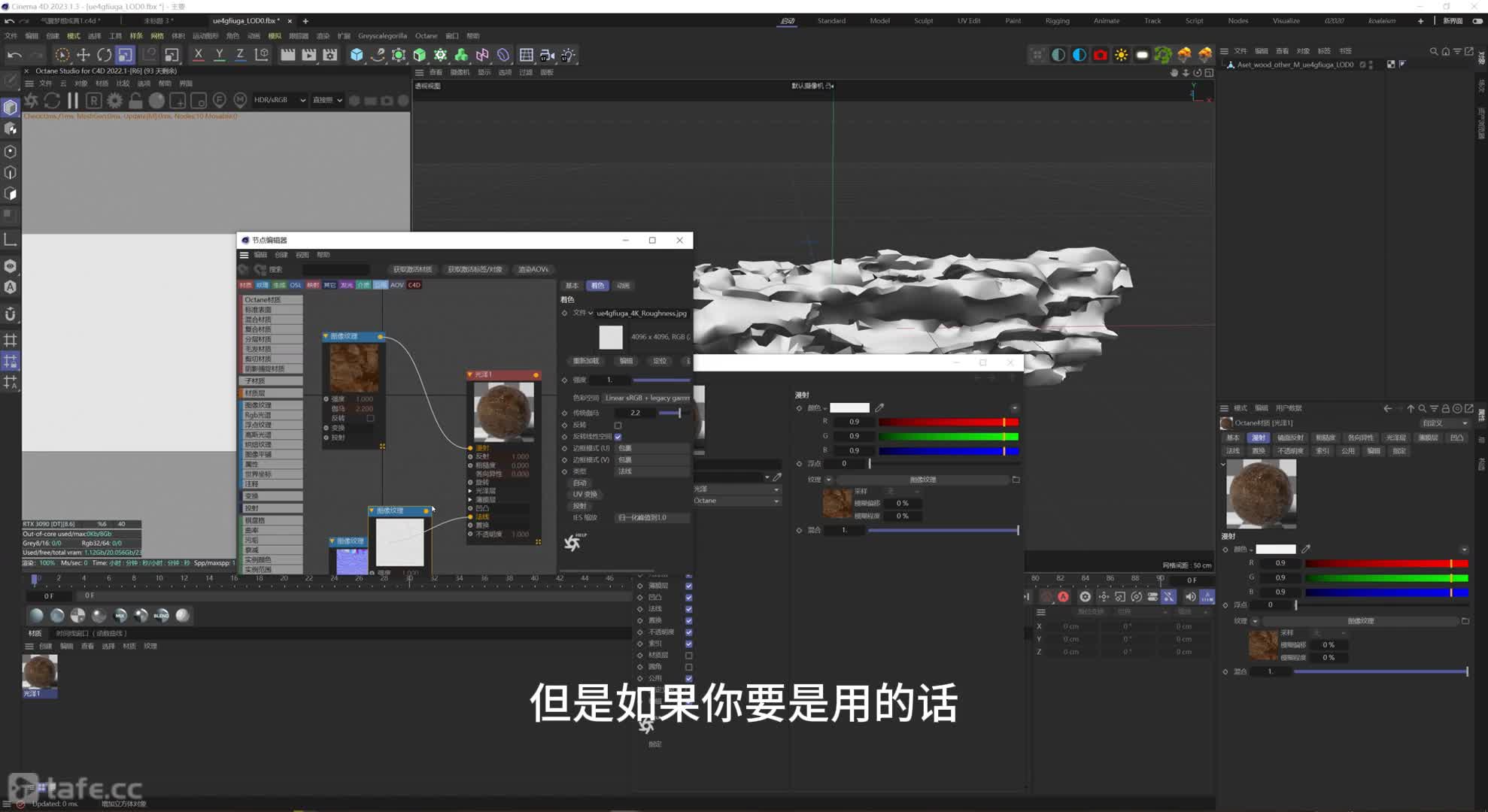The width and height of the screenshot is (1488, 812).
Task: Toggle Y axis lock icon
Action: [x=220, y=55]
